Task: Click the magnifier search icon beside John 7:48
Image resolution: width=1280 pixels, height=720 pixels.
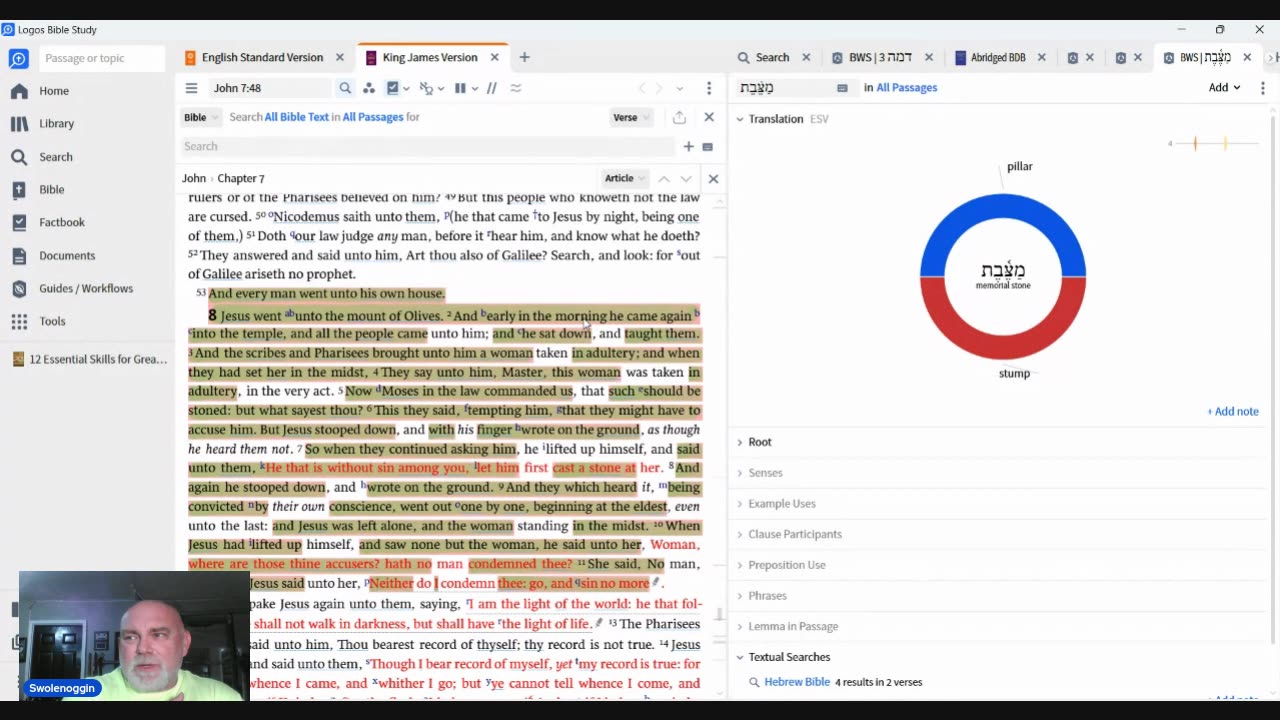Action: (345, 88)
